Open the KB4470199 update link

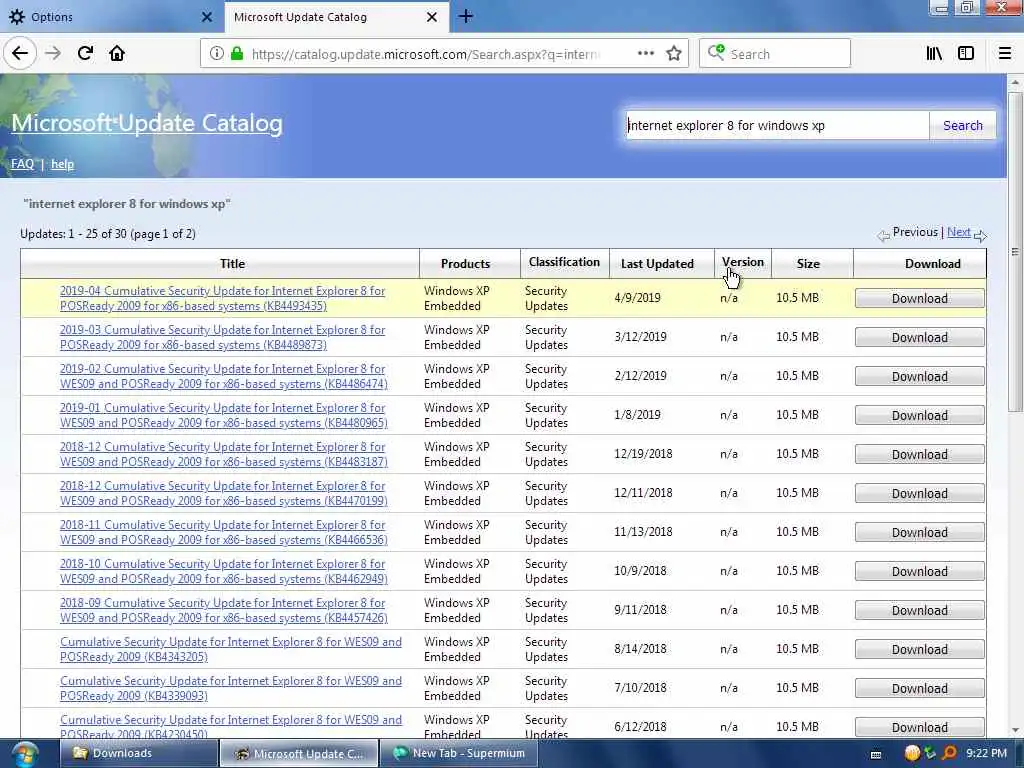pyautogui.click(x=223, y=493)
